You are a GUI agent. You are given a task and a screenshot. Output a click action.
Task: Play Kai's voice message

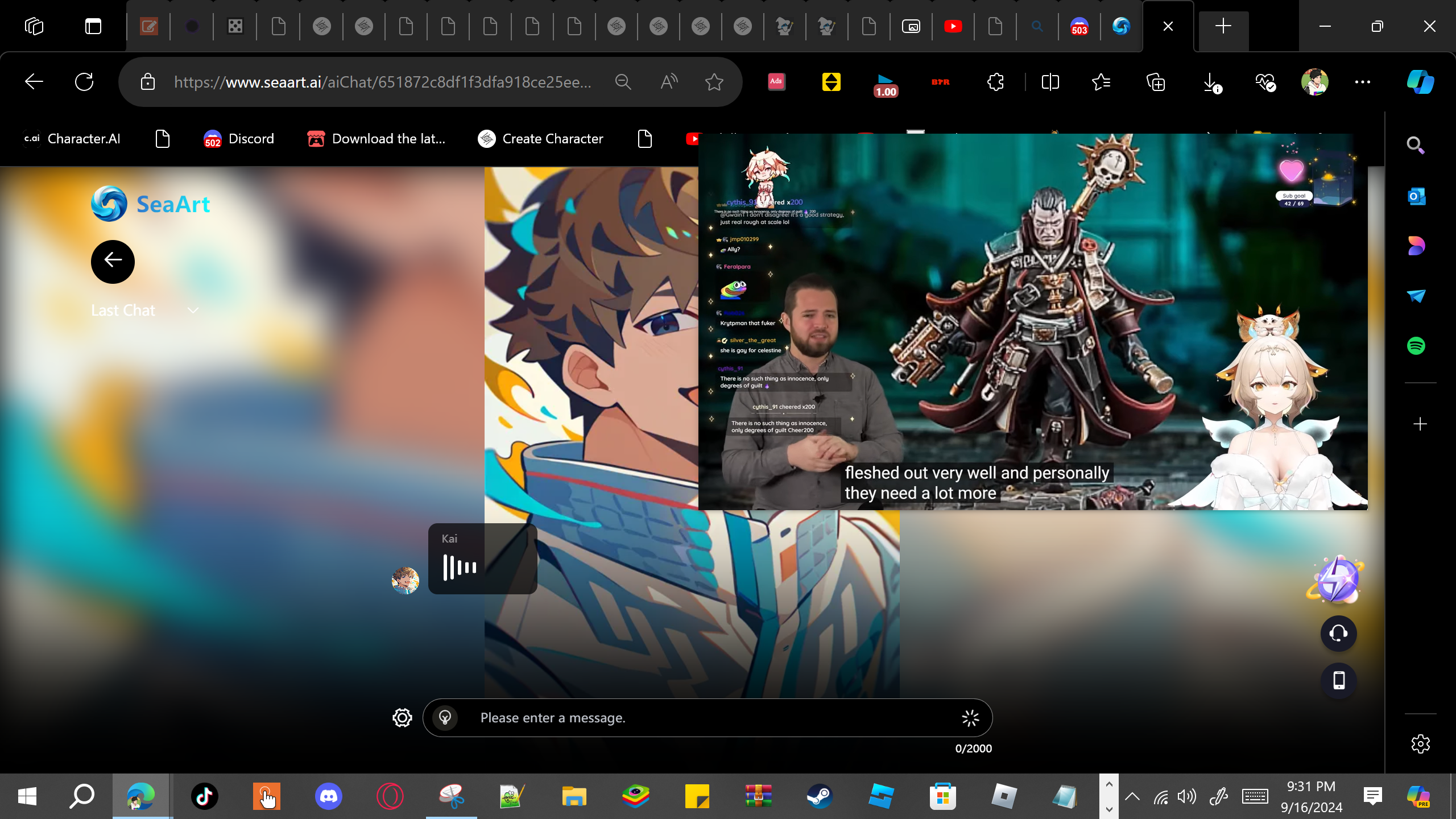(x=460, y=567)
